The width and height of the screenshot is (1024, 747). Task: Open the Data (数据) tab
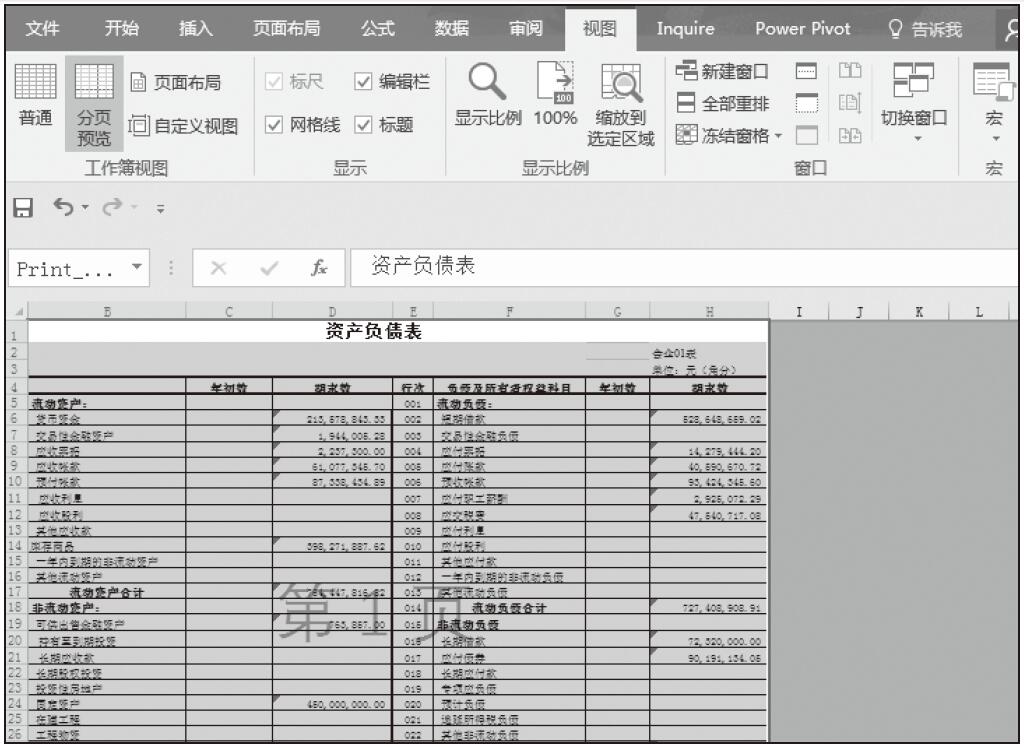pos(452,29)
